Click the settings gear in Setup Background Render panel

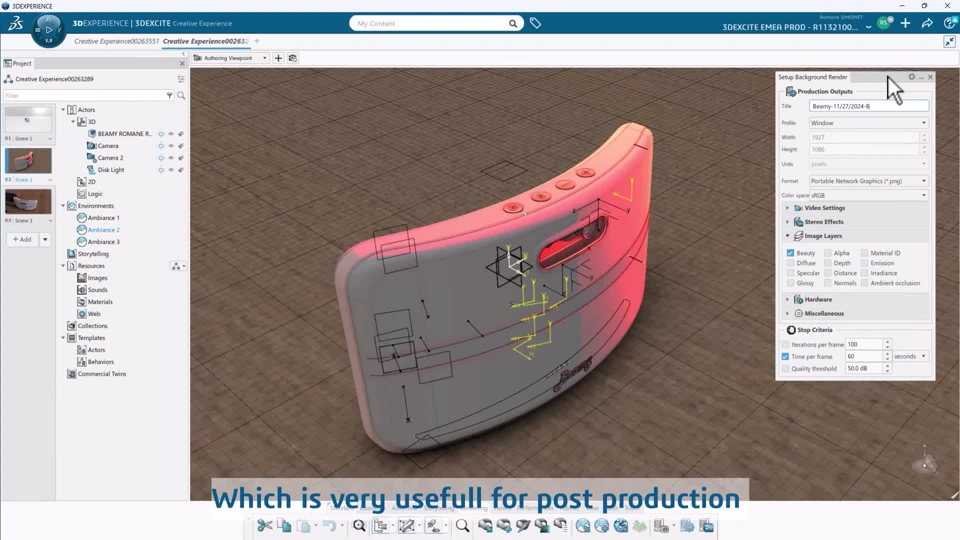click(912, 77)
